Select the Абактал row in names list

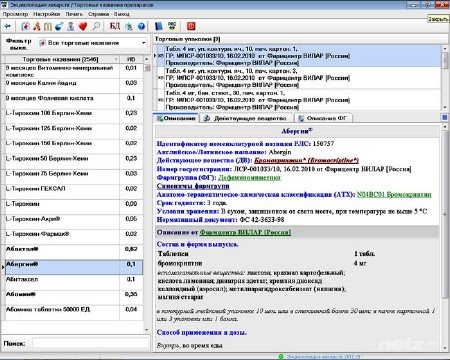[74, 252]
